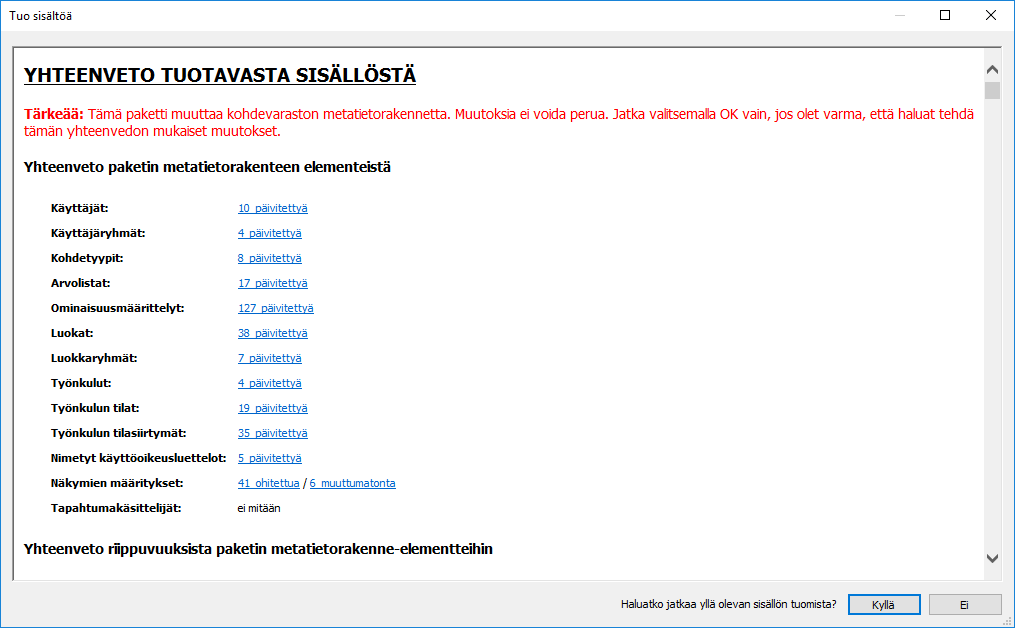The height and width of the screenshot is (628, 1015).
Task: Click the '8 päivitettyä' link for Kohdetyypit
Action: pyautogui.click(x=269, y=258)
